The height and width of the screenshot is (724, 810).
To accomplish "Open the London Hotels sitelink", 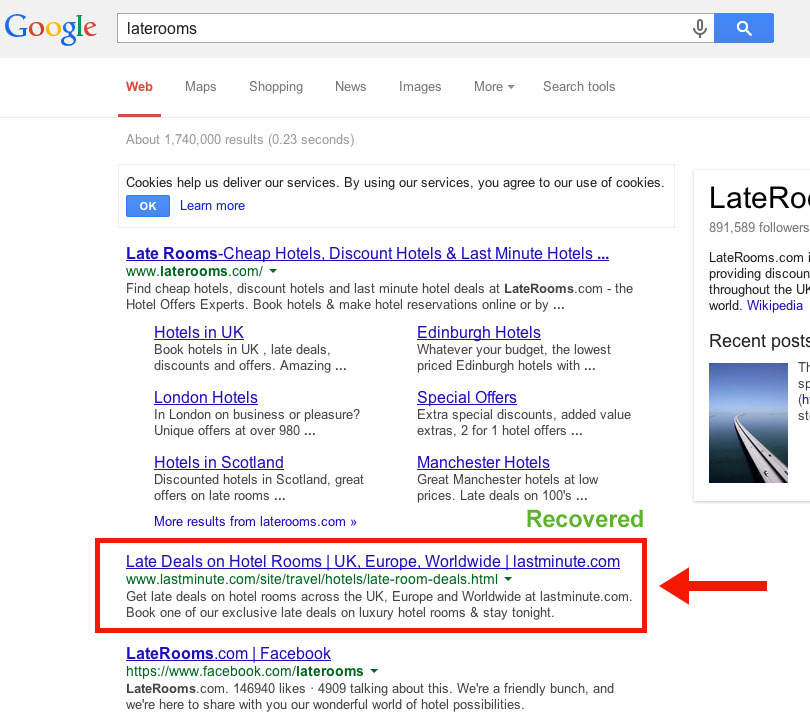I will pyautogui.click(x=206, y=398).
